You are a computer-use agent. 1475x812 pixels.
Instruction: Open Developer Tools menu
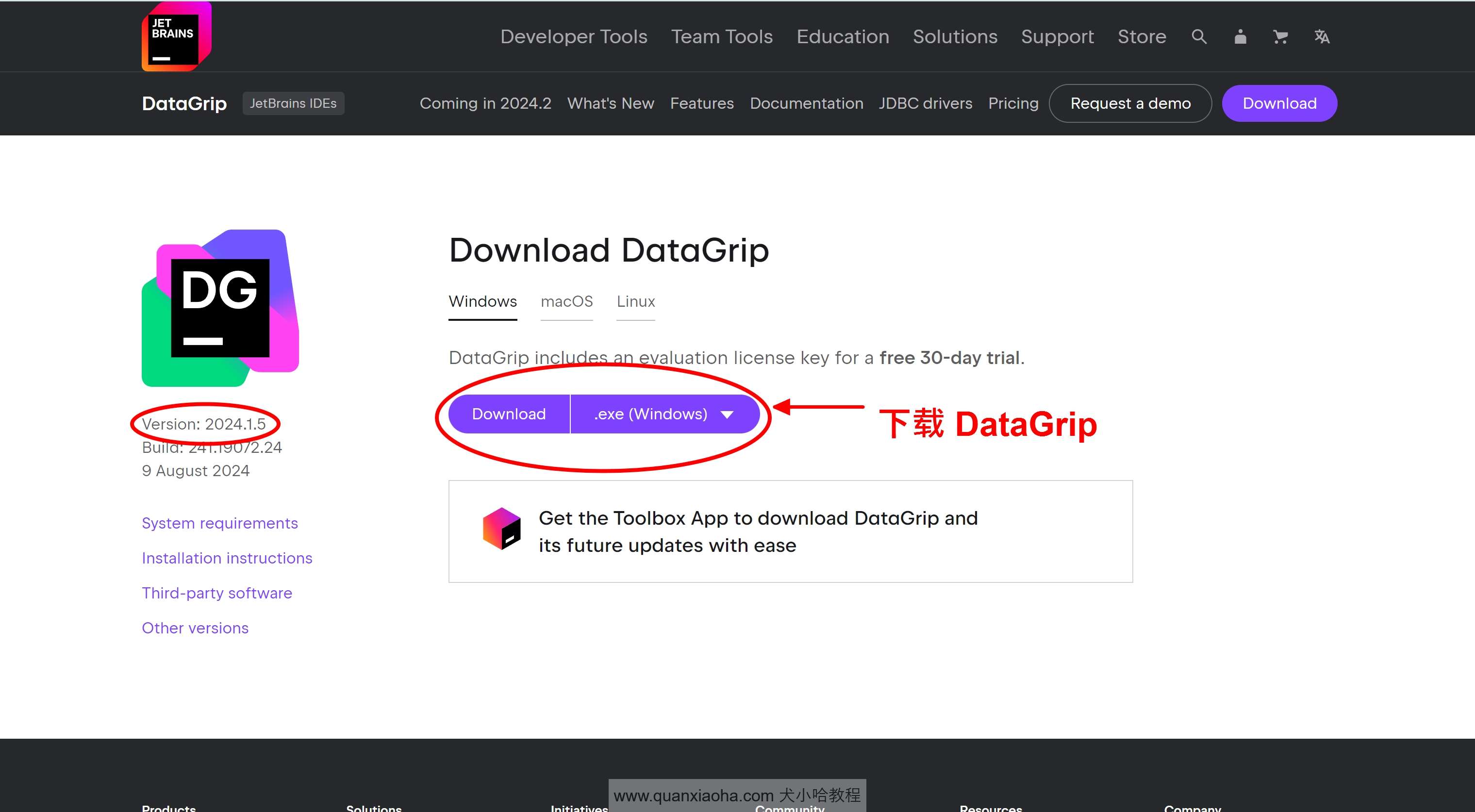[x=574, y=37]
